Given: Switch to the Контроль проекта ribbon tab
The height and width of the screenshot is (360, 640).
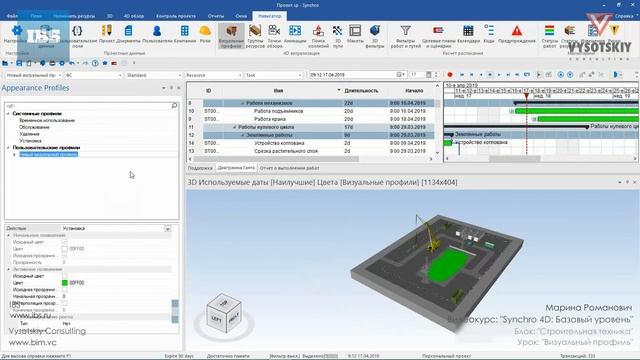Looking at the screenshot, I should pyautogui.click(x=176, y=16).
